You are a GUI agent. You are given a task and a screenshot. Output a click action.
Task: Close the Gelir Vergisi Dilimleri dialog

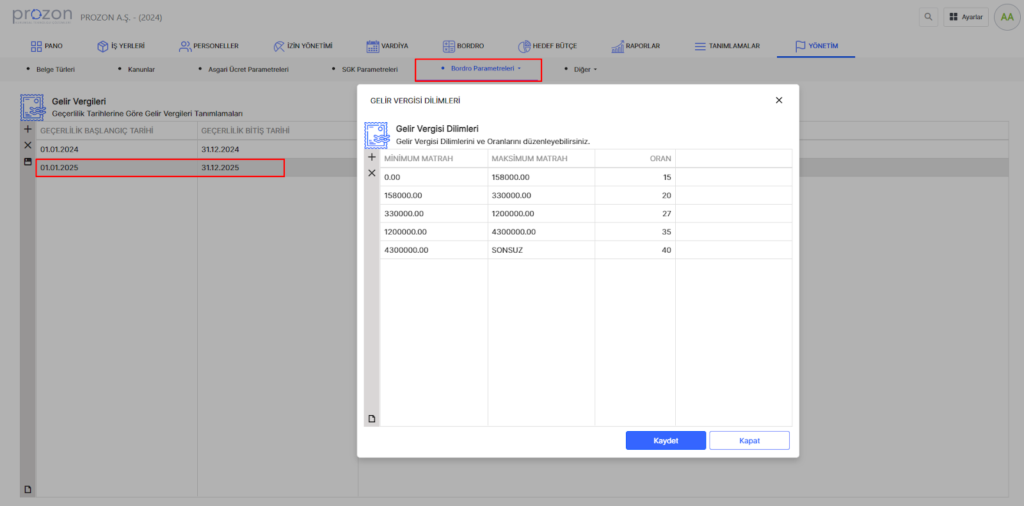pyautogui.click(x=778, y=100)
